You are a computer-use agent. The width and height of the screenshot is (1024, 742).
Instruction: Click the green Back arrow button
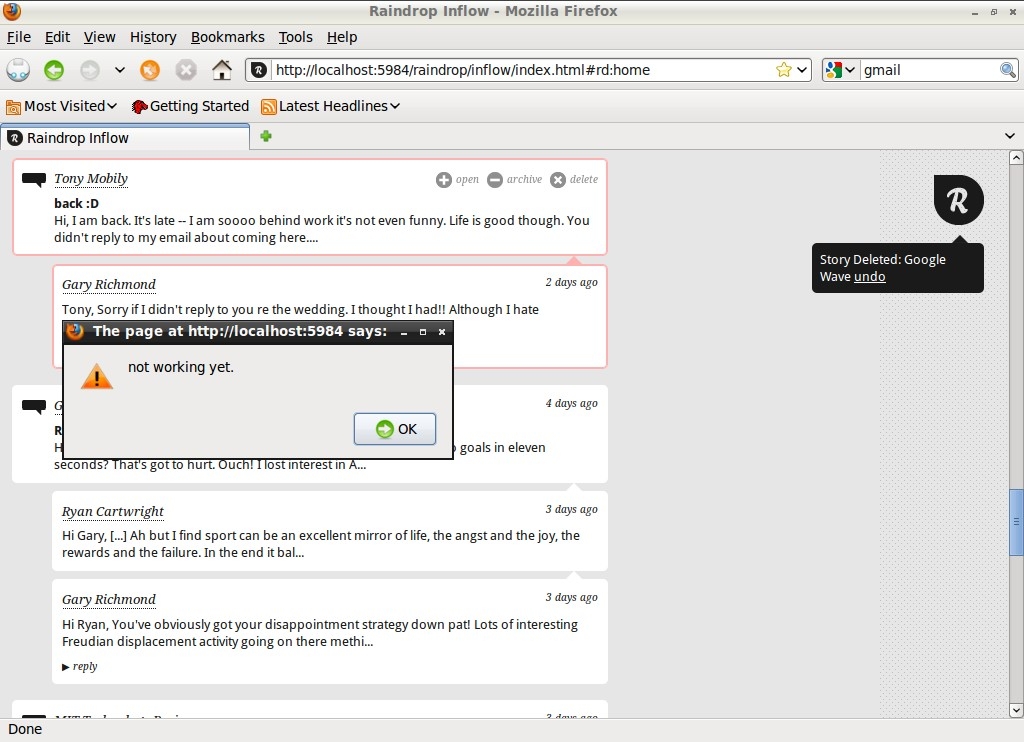click(54, 70)
